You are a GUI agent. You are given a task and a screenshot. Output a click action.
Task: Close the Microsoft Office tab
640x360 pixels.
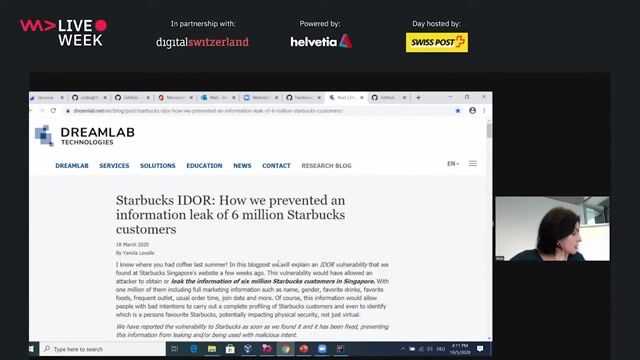click(x=191, y=98)
